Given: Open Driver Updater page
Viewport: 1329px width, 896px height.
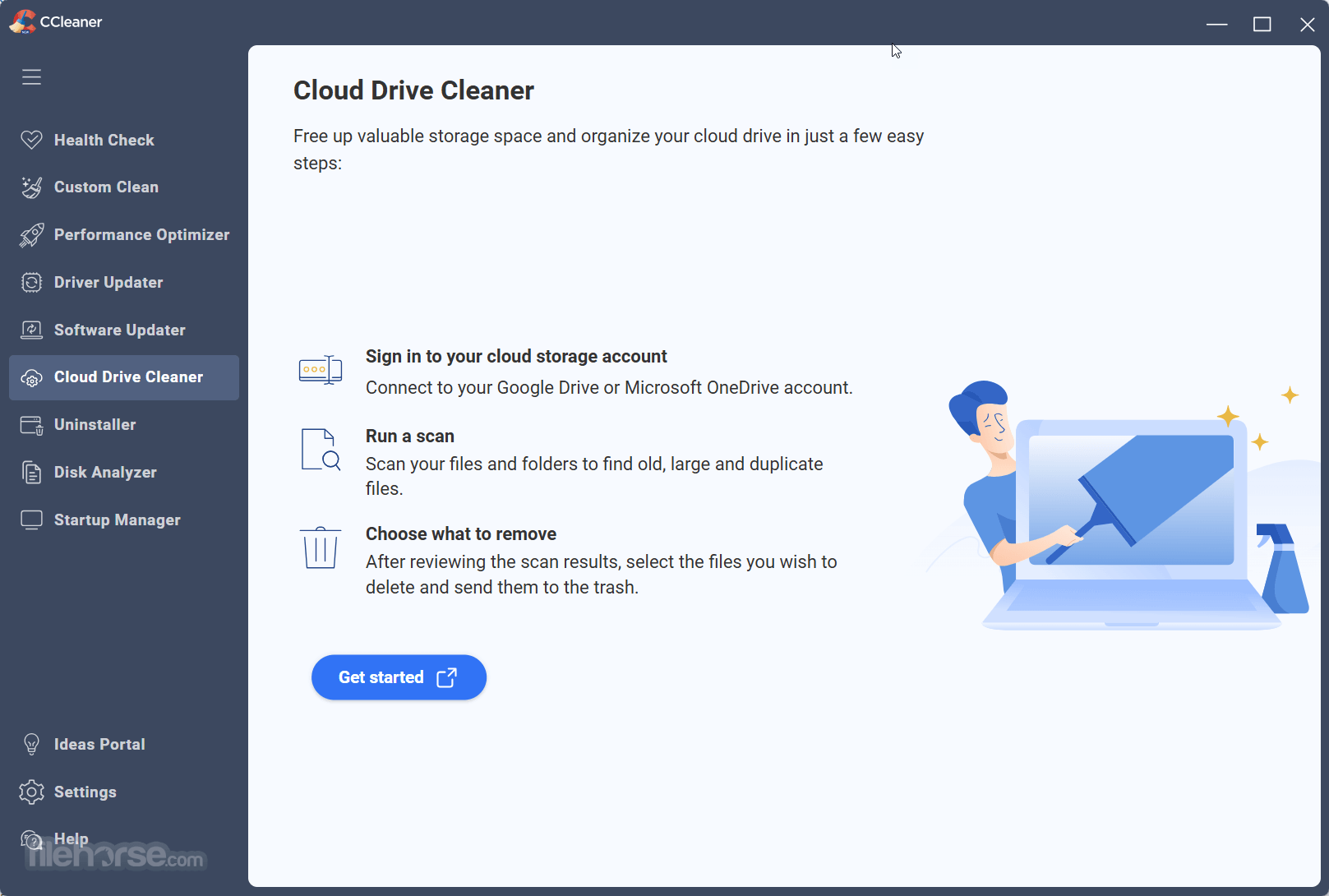Looking at the screenshot, I should pyautogui.click(x=124, y=283).
